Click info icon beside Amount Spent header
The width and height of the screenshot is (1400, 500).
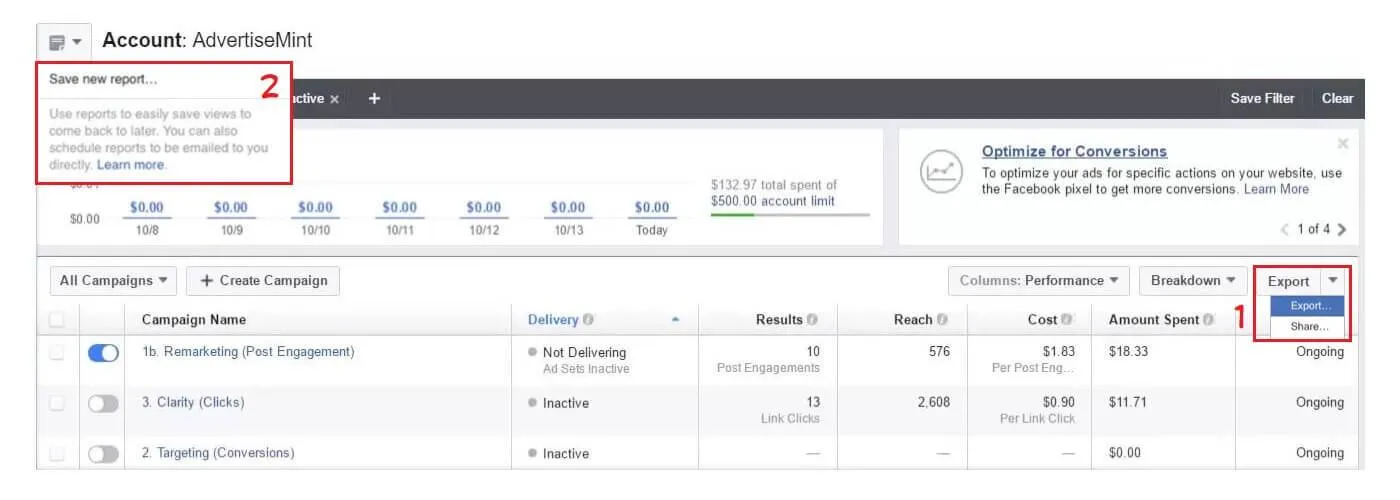(1209, 320)
